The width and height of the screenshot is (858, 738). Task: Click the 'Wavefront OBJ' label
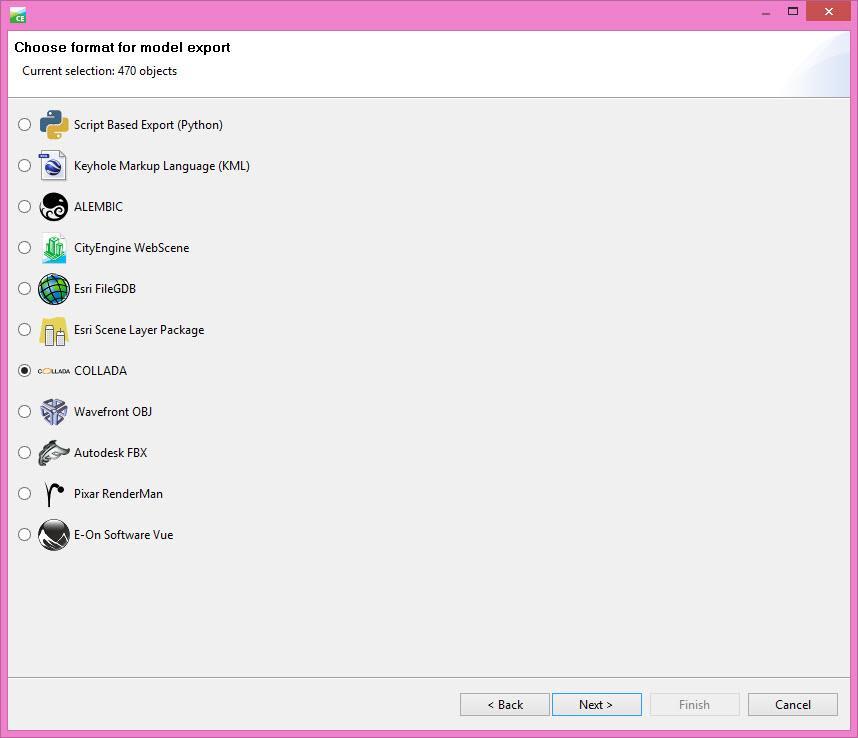tap(113, 412)
